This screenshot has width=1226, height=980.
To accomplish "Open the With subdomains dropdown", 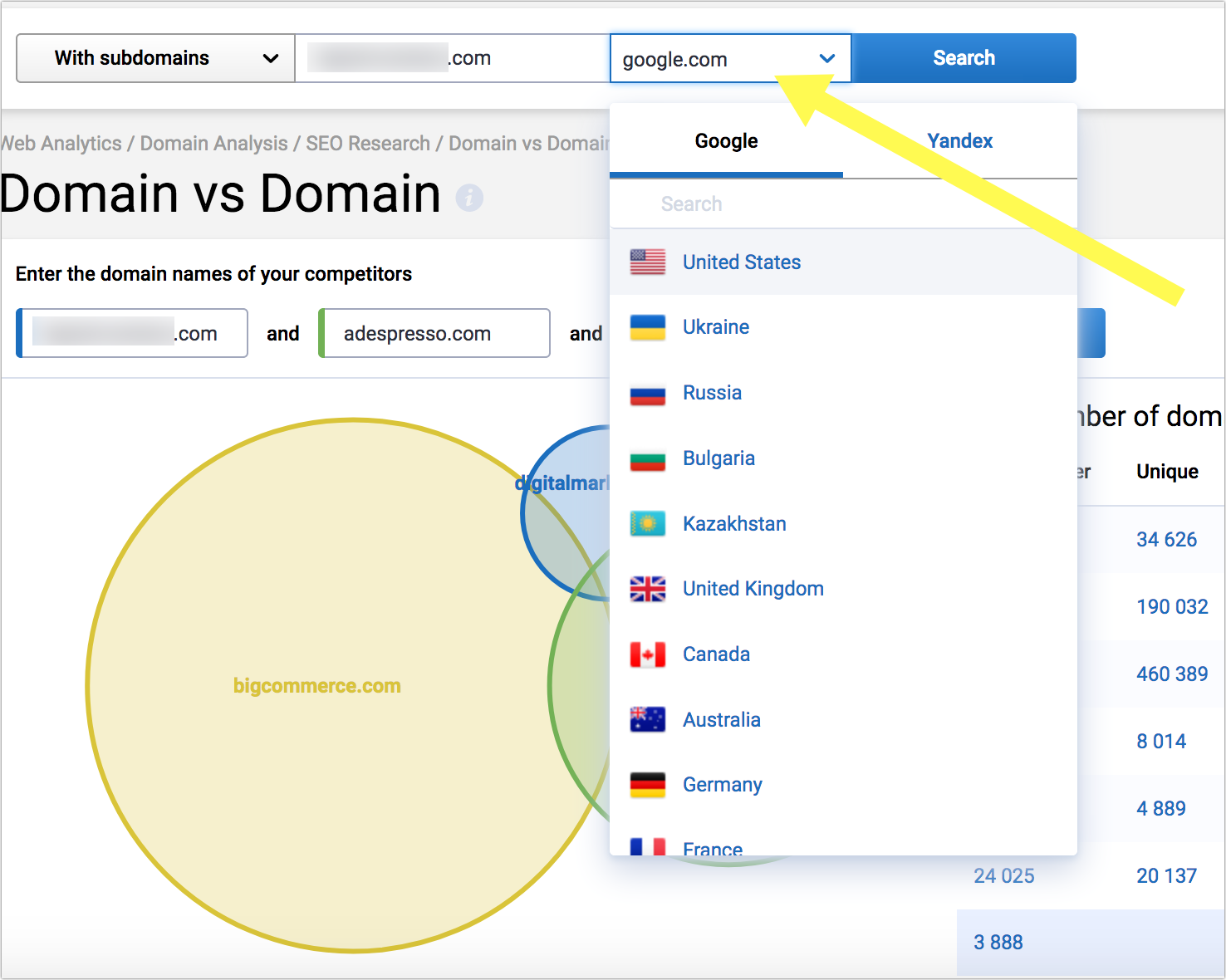I will (x=154, y=58).
